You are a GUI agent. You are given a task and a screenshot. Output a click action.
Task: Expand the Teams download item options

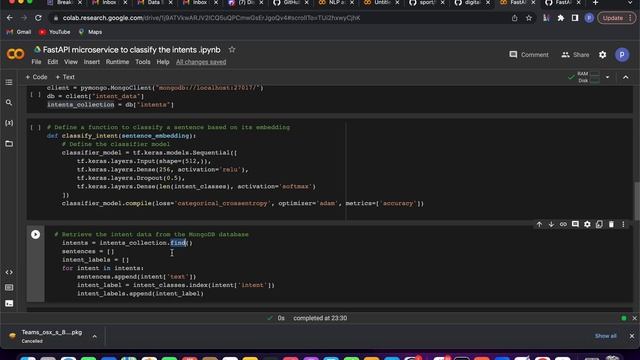[94, 336]
